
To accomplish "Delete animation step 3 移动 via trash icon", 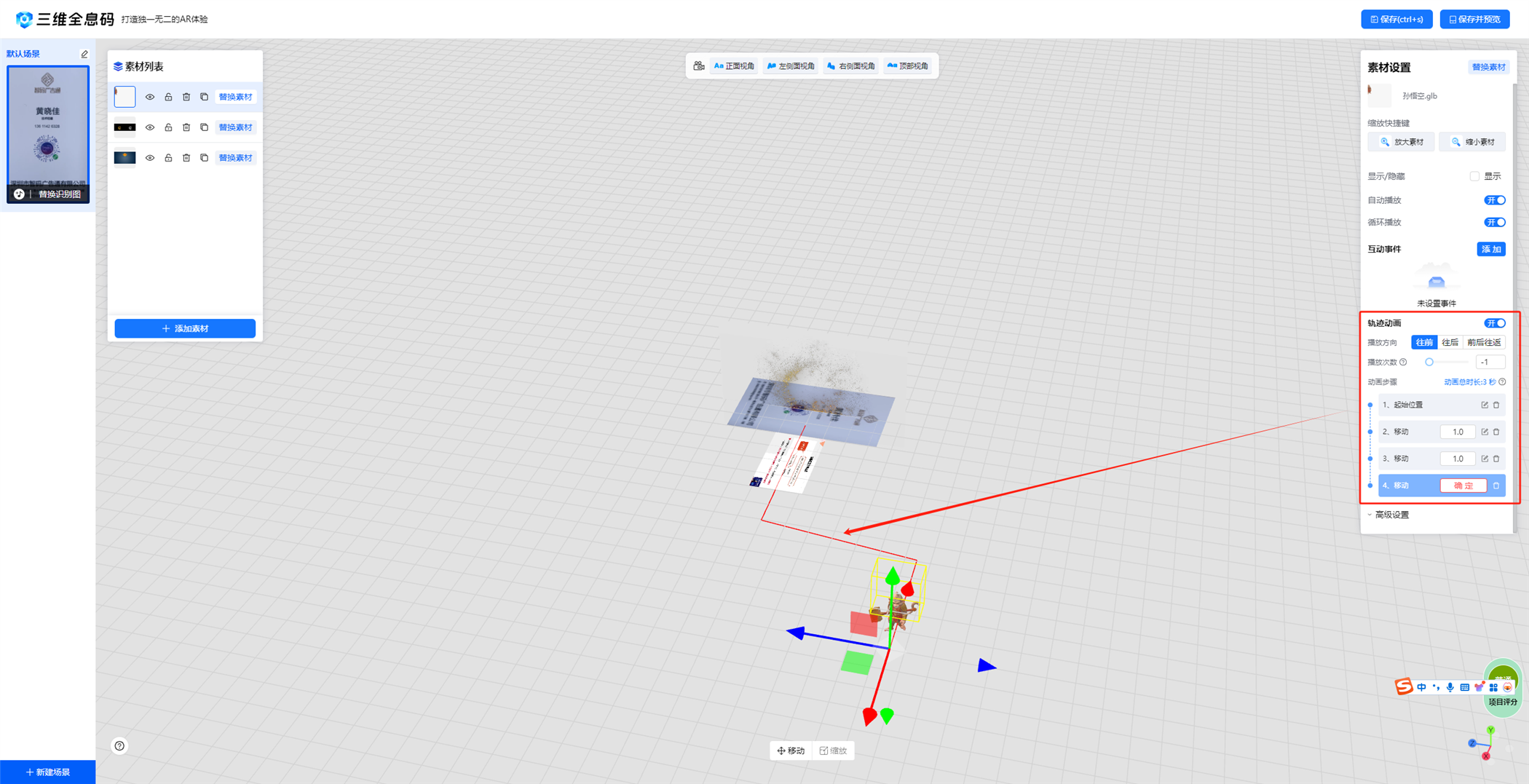I will 1496,459.
